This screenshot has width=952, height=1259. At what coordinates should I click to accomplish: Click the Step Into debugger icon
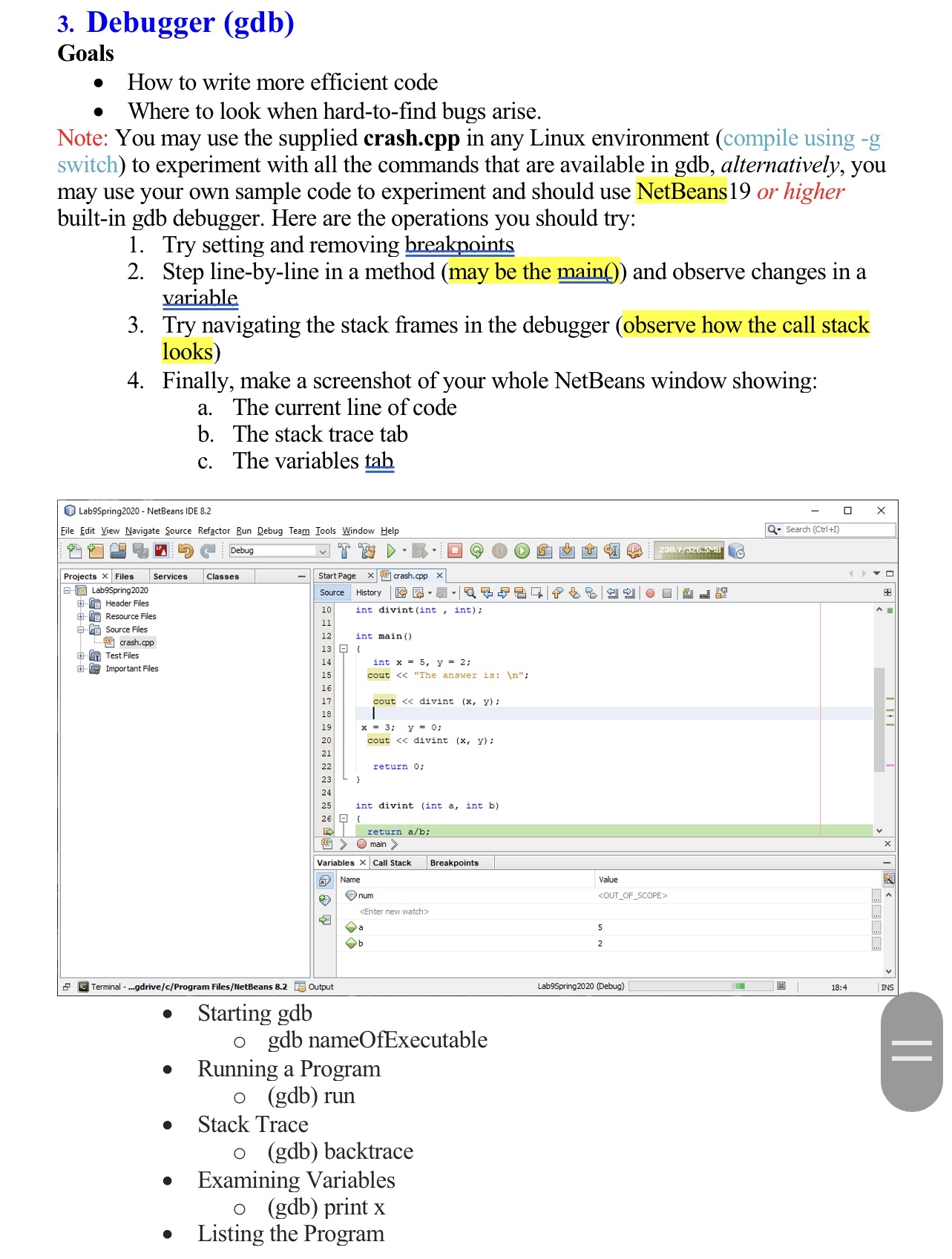click(x=567, y=551)
